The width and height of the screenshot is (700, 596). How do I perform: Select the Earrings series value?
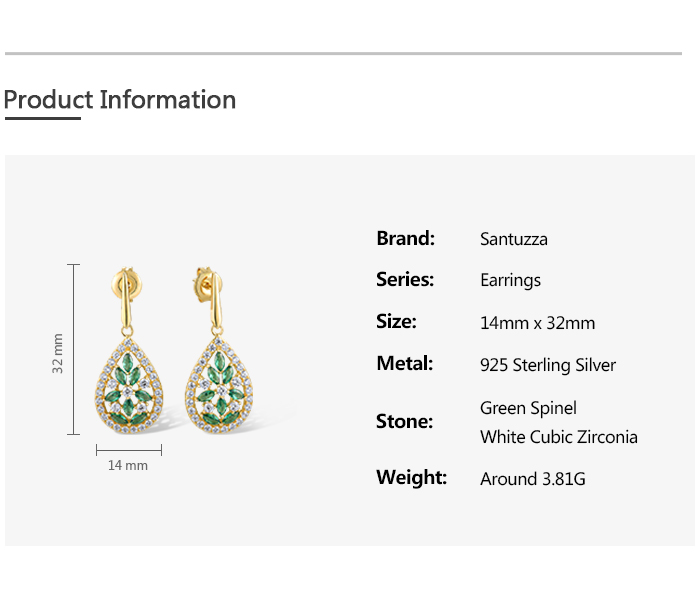(510, 281)
